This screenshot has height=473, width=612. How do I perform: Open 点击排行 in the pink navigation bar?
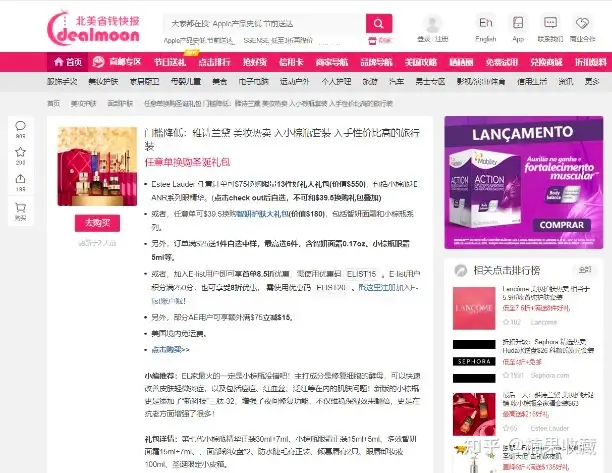tap(214, 62)
